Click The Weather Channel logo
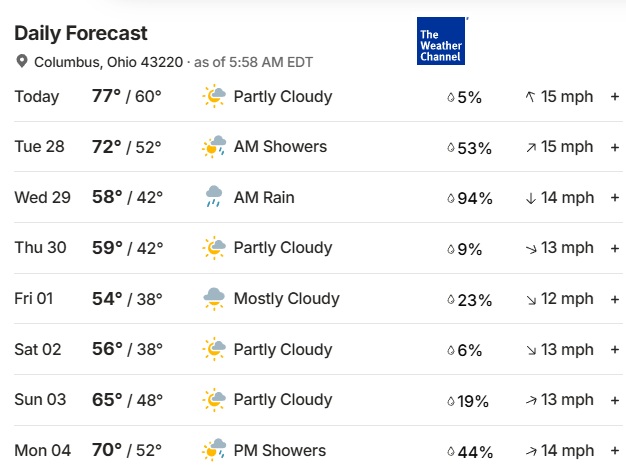The image size is (626, 473). pyautogui.click(x=441, y=41)
